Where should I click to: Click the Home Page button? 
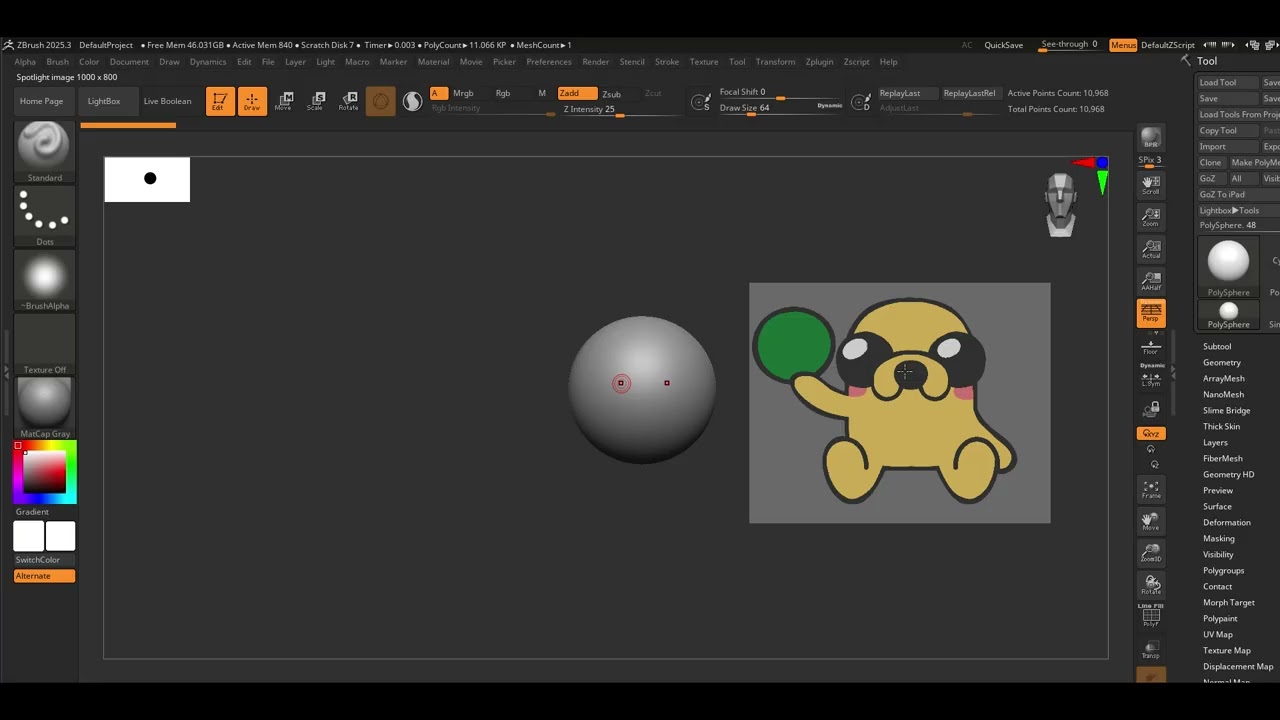[42, 101]
